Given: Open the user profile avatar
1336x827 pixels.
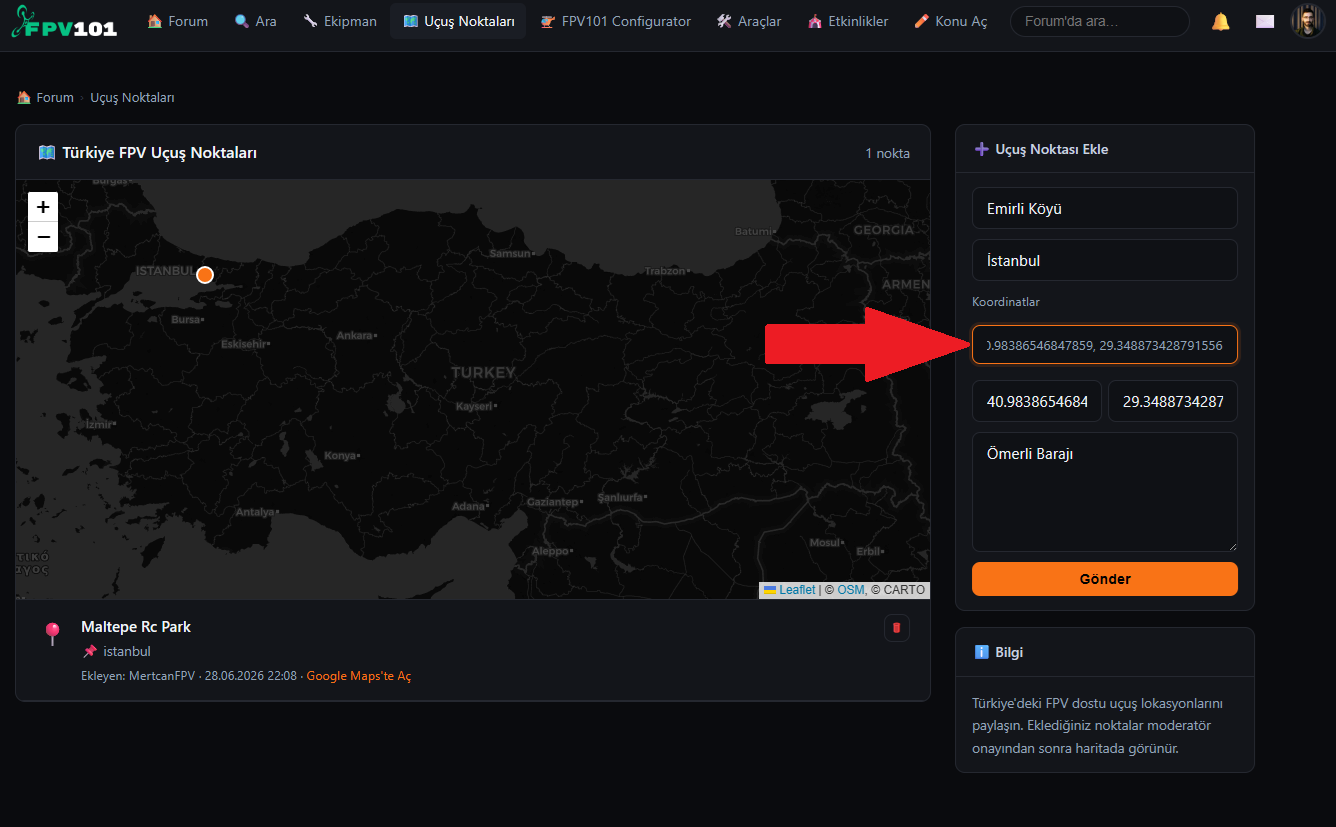Looking at the screenshot, I should point(1308,21).
